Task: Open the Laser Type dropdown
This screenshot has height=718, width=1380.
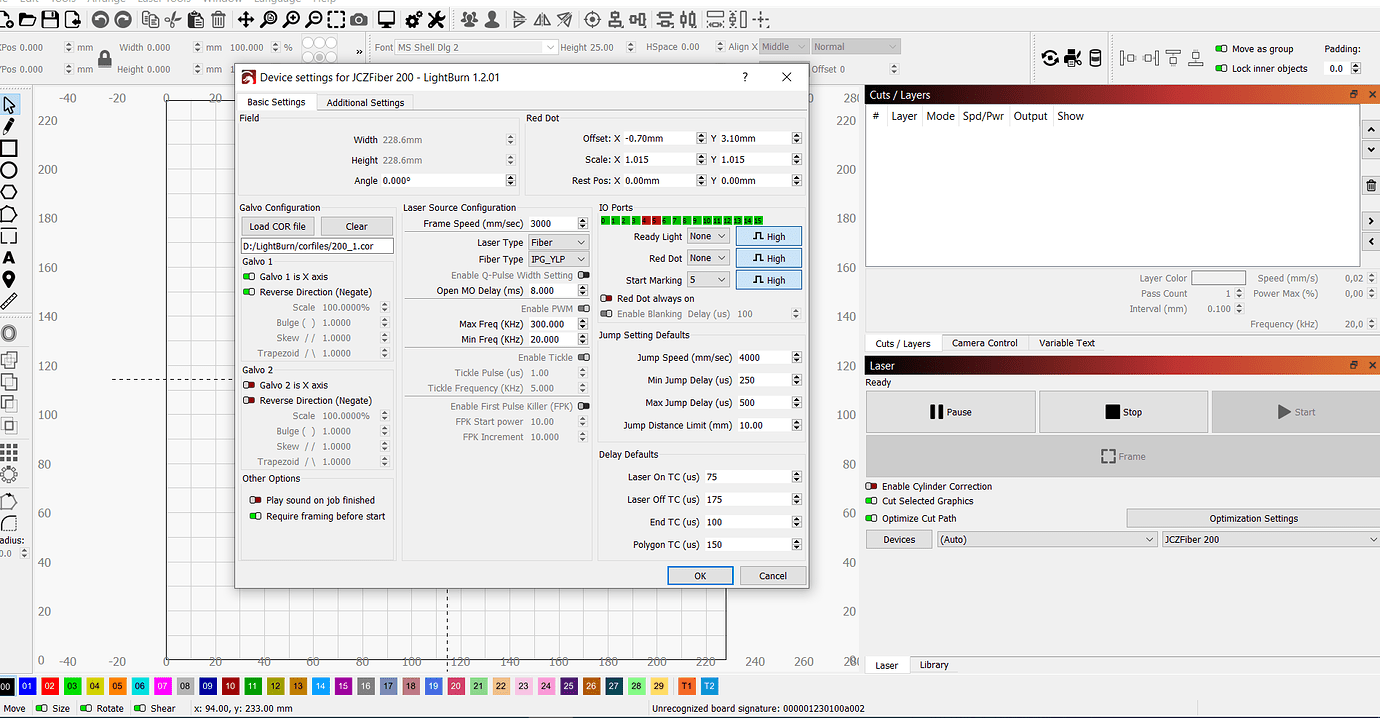Action: coord(558,243)
